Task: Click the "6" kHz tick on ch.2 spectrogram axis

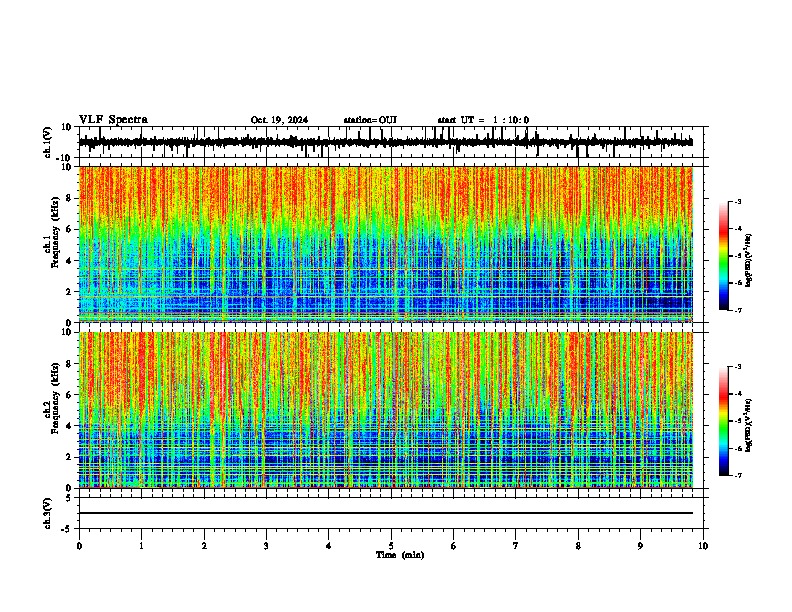Action: (69, 395)
